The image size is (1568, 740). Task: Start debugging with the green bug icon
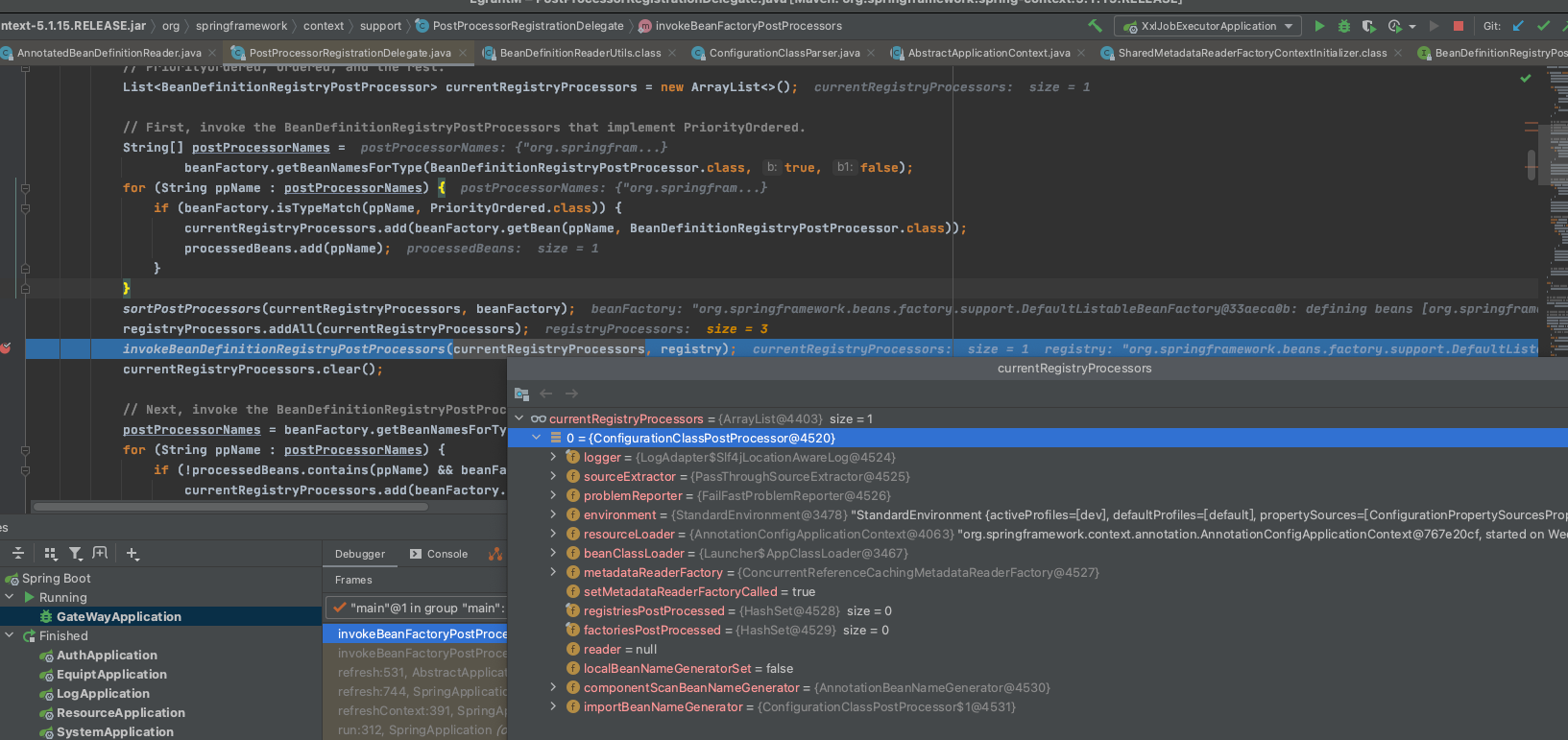[1344, 26]
